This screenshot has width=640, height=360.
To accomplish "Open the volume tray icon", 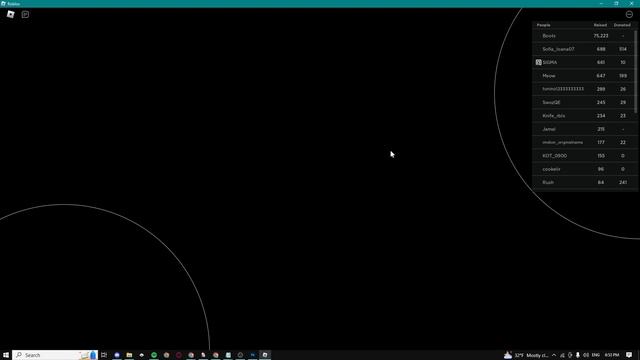I will 586,355.
